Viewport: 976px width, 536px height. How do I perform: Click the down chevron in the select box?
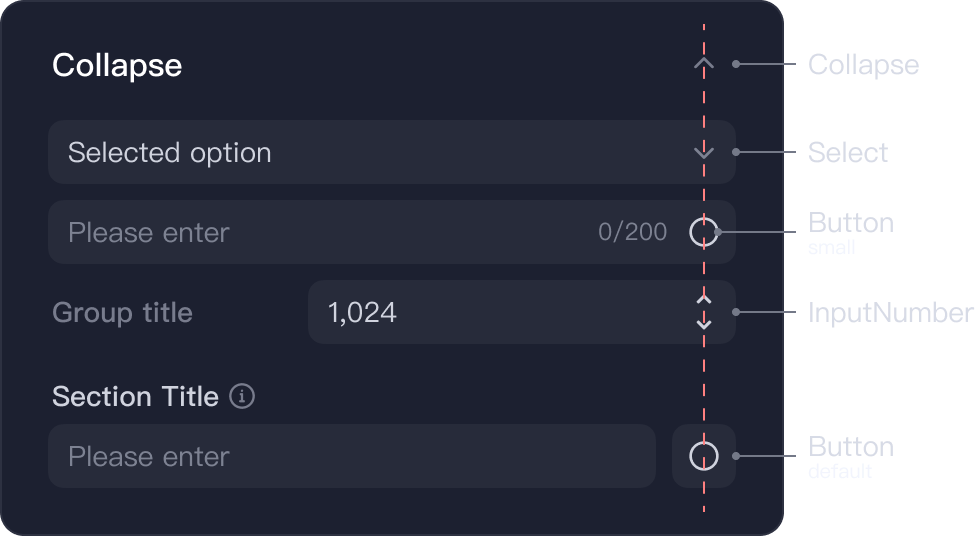(x=704, y=153)
